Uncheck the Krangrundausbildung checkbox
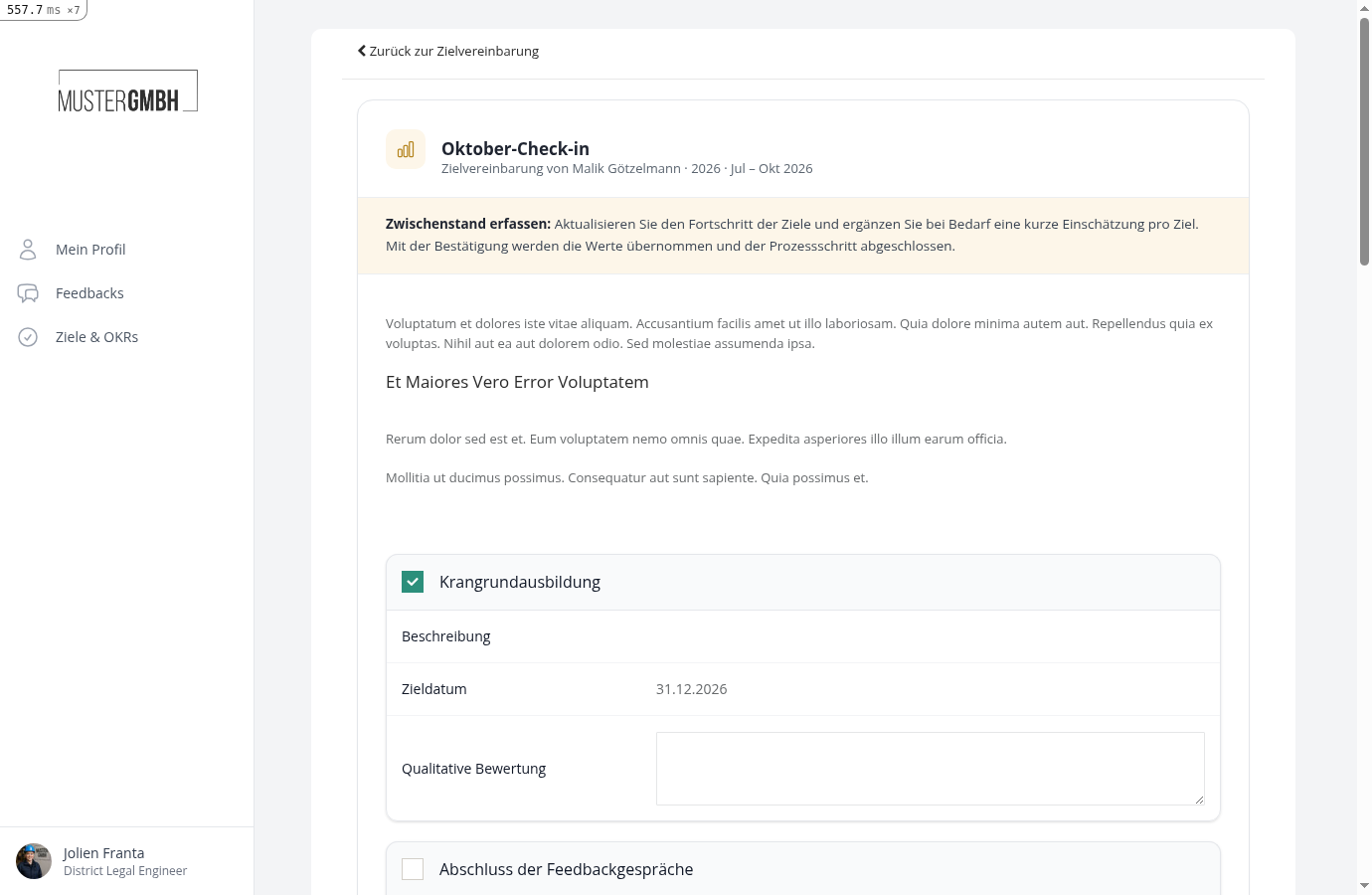The width and height of the screenshot is (1372, 895). pyautogui.click(x=413, y=582)
